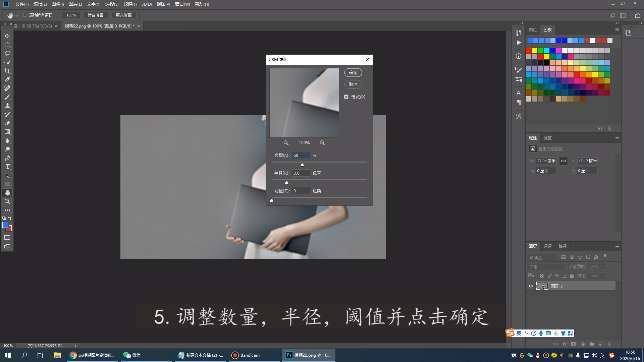Viewport: 644px width, 362px height.
Task: Open the workspace switcher dropdown
Action: coord(624,15)
